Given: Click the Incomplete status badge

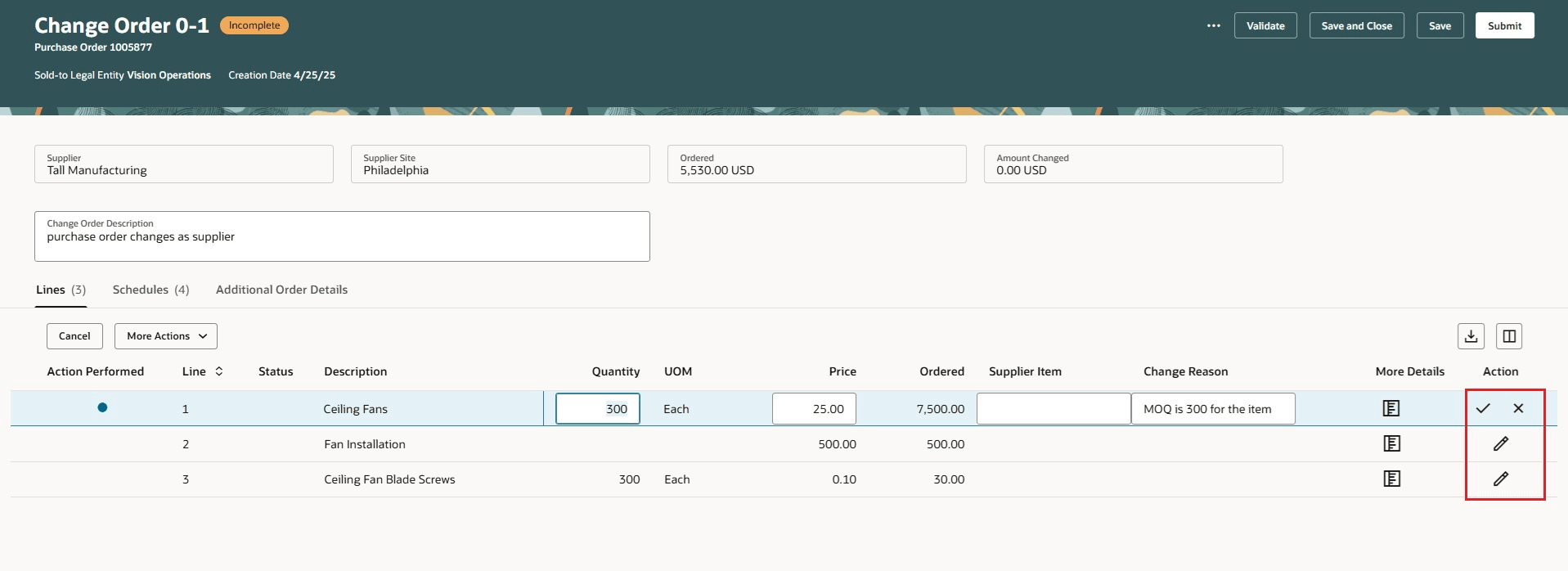Looking at the screenshot, I should point(254,25).
